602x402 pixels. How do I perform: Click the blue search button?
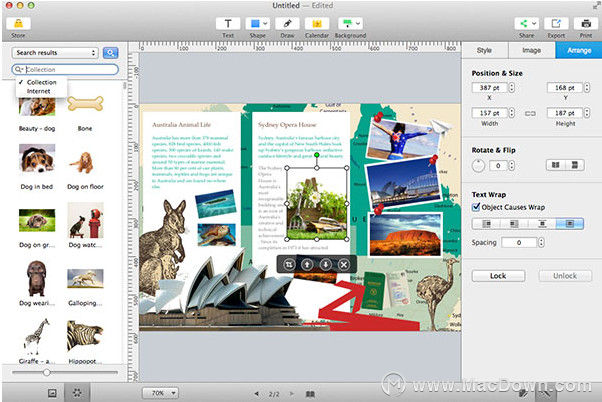(x=111, y=53)
